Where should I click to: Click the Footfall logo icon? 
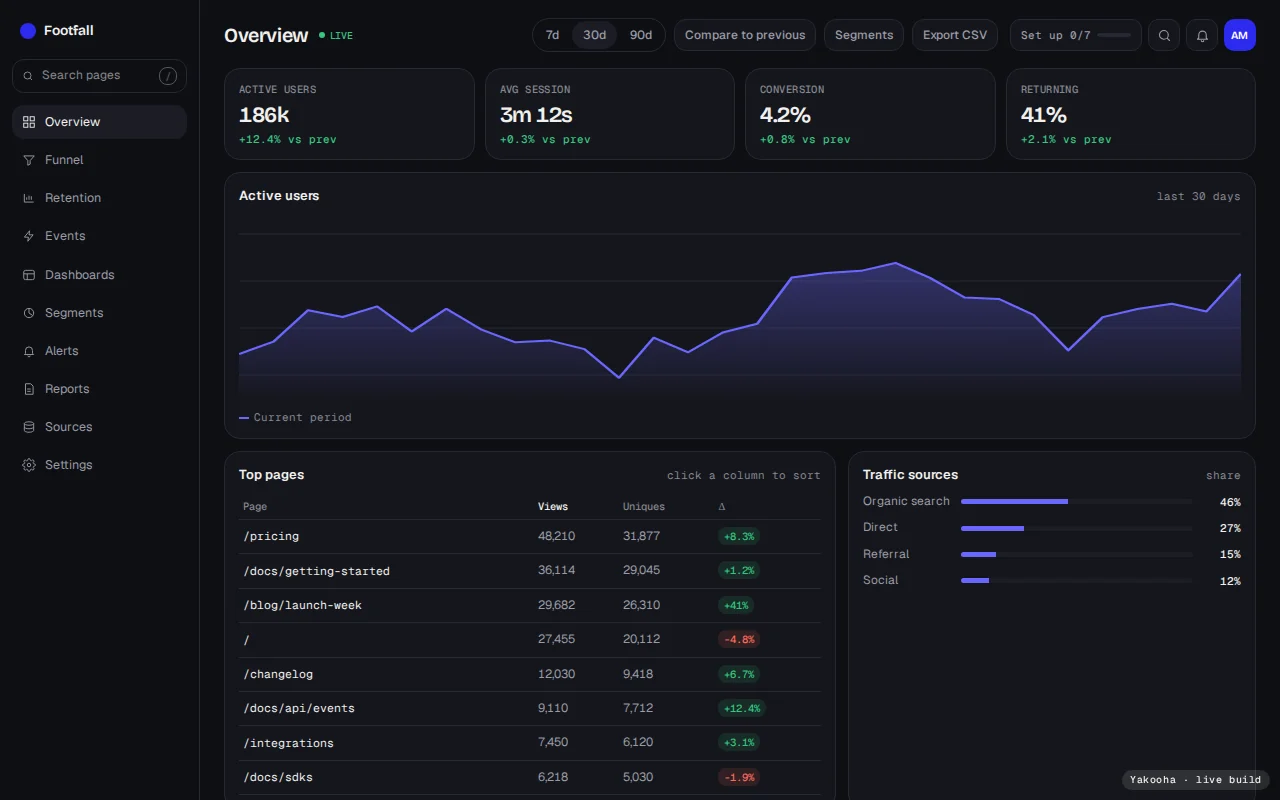pos(28,31)
